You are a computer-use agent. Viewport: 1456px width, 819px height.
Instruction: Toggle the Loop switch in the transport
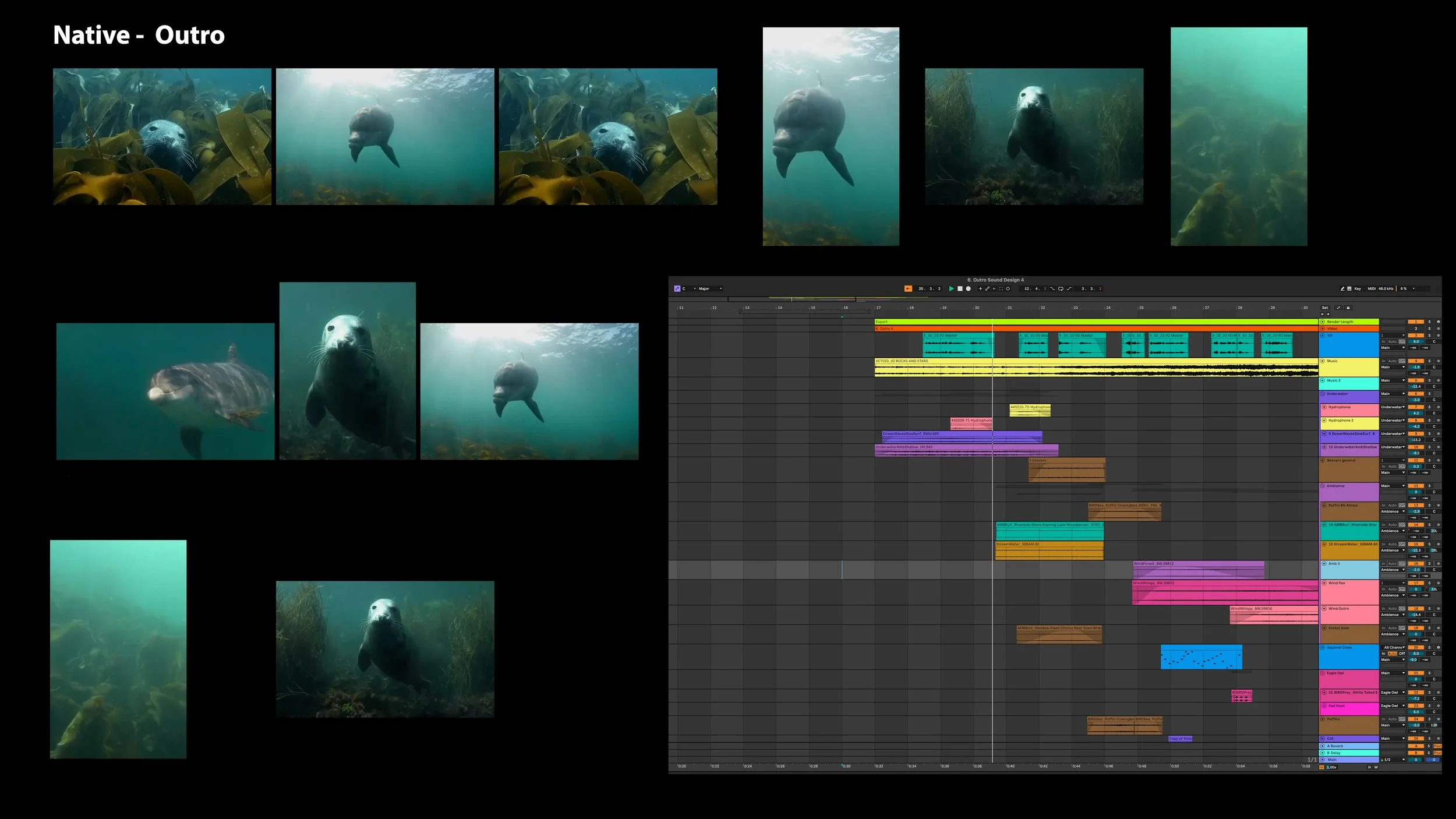(1061, 288)
